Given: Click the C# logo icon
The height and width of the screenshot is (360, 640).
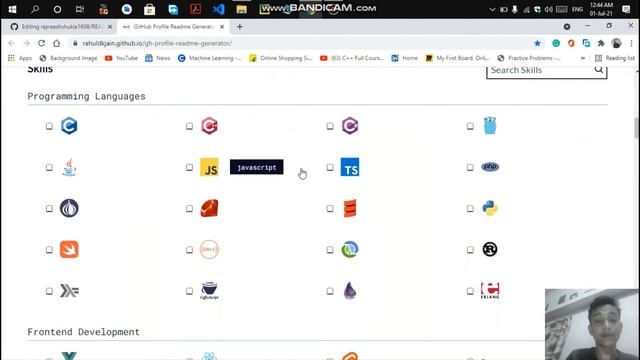Looking at the screenshot, I should (350, 126).
